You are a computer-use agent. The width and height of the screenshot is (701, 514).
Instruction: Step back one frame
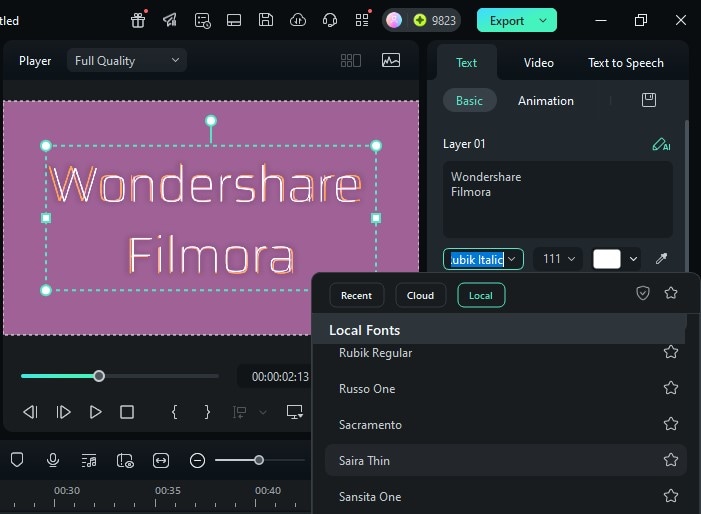30,412
